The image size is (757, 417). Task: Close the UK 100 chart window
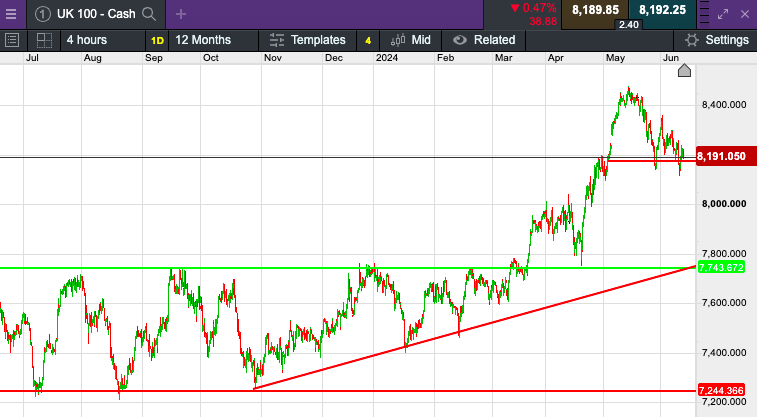coord(745,14)
